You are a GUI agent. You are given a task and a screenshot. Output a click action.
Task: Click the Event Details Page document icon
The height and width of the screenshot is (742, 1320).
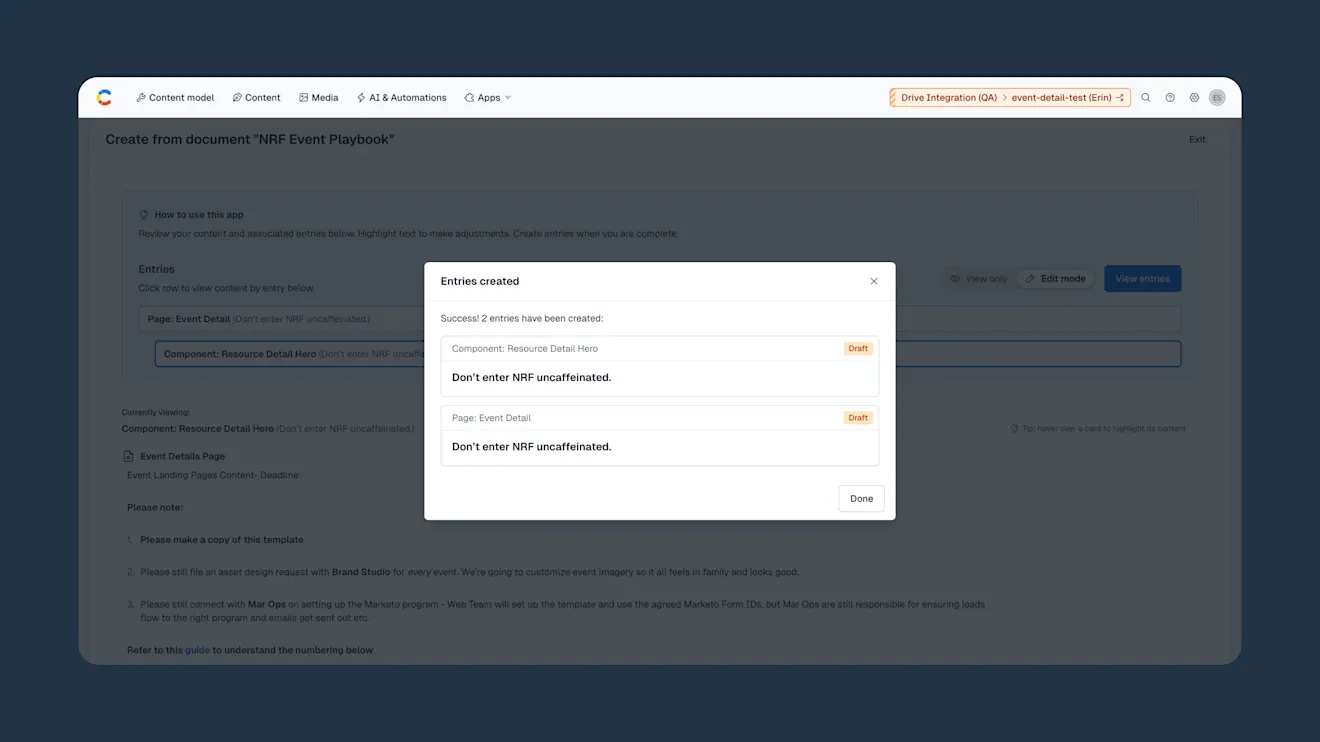(x=128, y=456)
